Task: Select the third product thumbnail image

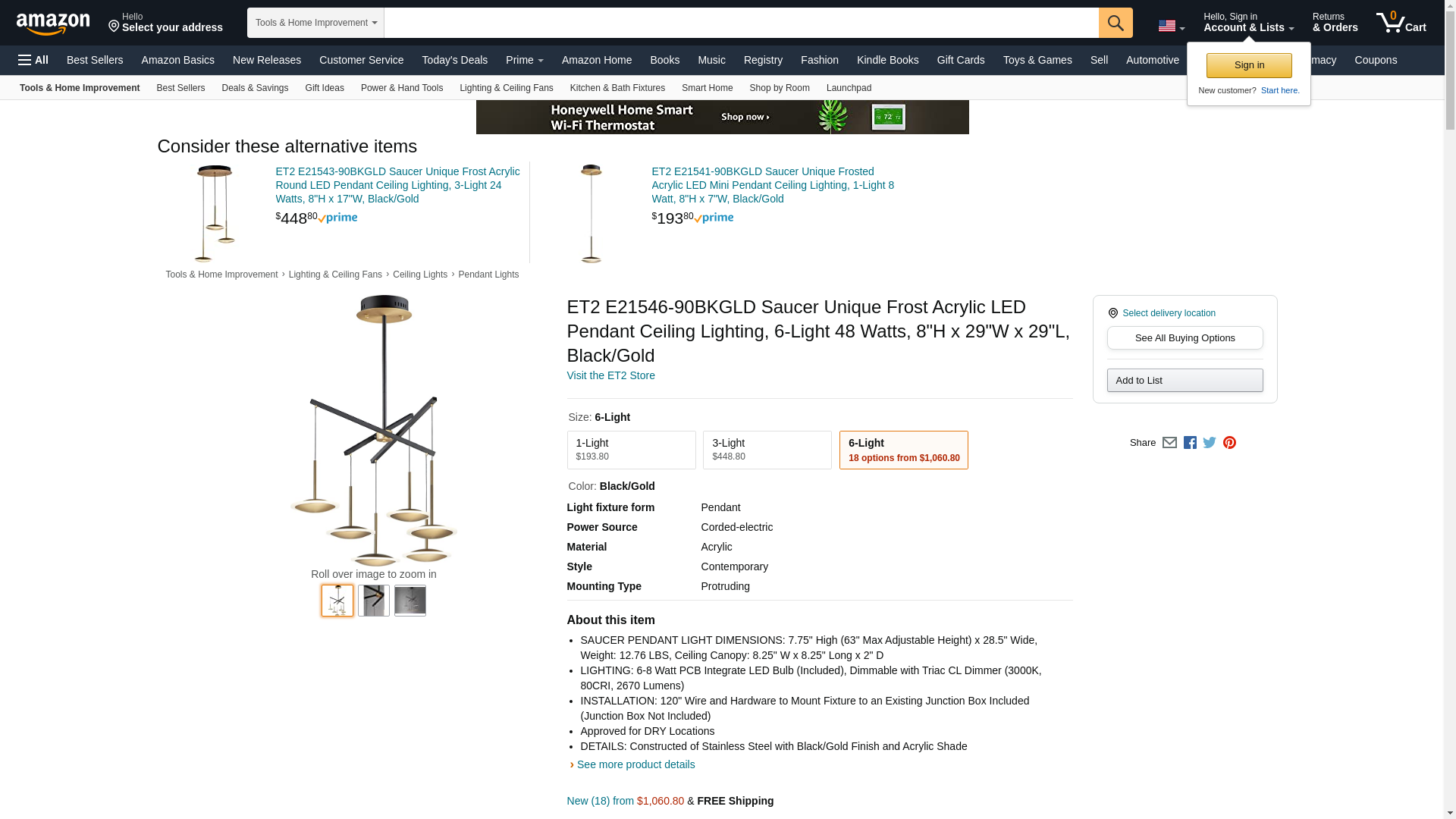Action: (409, 601)
